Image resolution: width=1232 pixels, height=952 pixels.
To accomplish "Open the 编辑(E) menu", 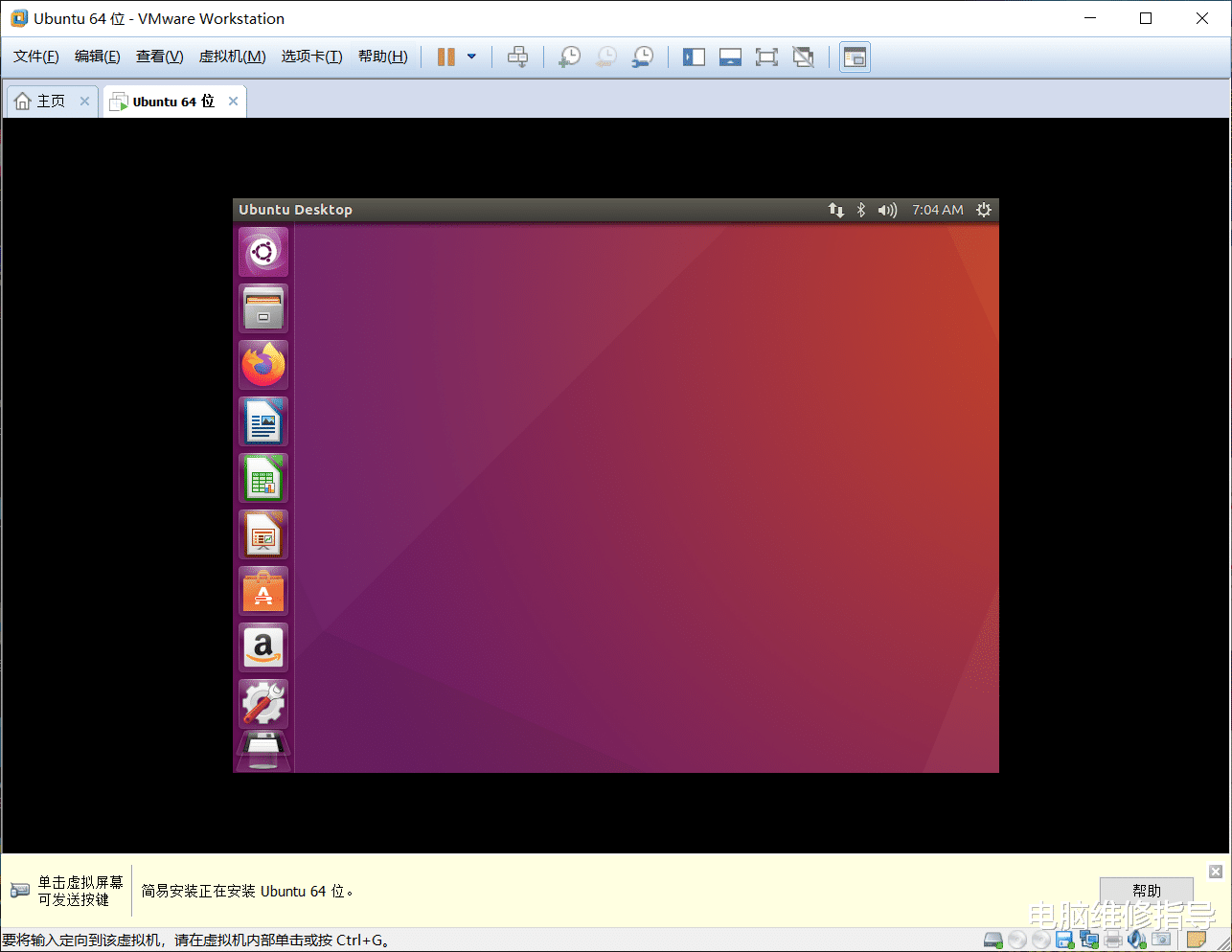I will [98, 57].
